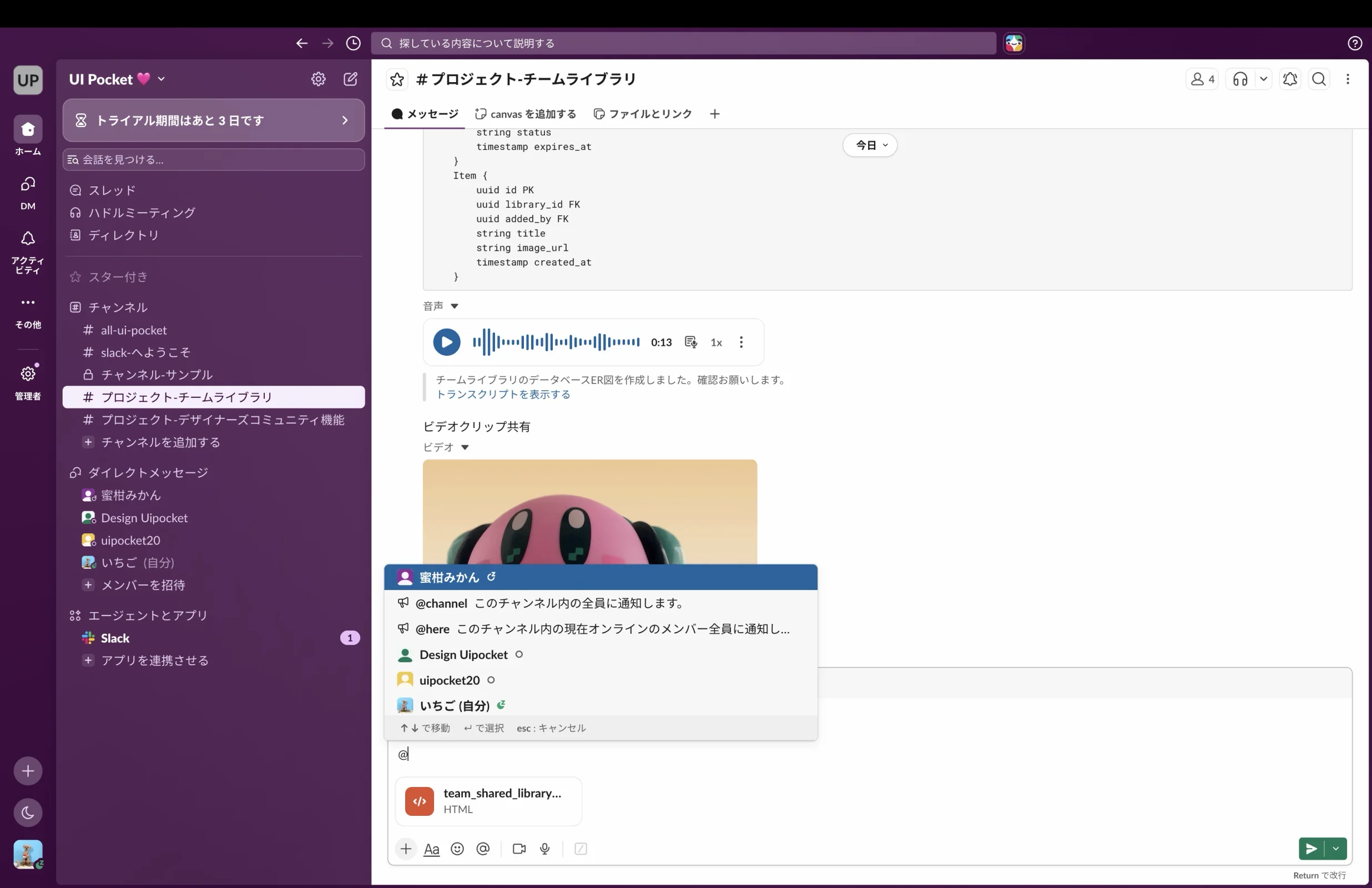Click トランスクリプトを表示する link

click(503, 395)
